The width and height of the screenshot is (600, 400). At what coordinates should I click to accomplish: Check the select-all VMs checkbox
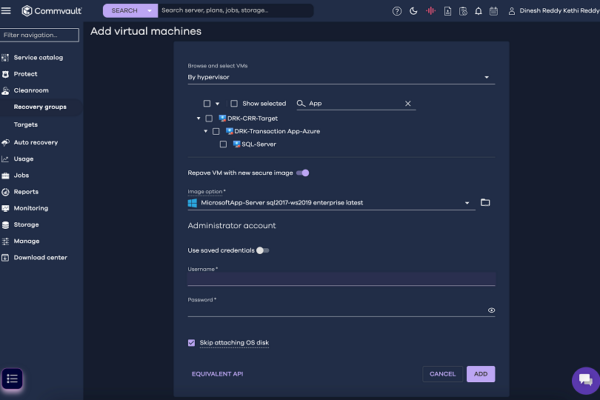[x=207, y=103]
